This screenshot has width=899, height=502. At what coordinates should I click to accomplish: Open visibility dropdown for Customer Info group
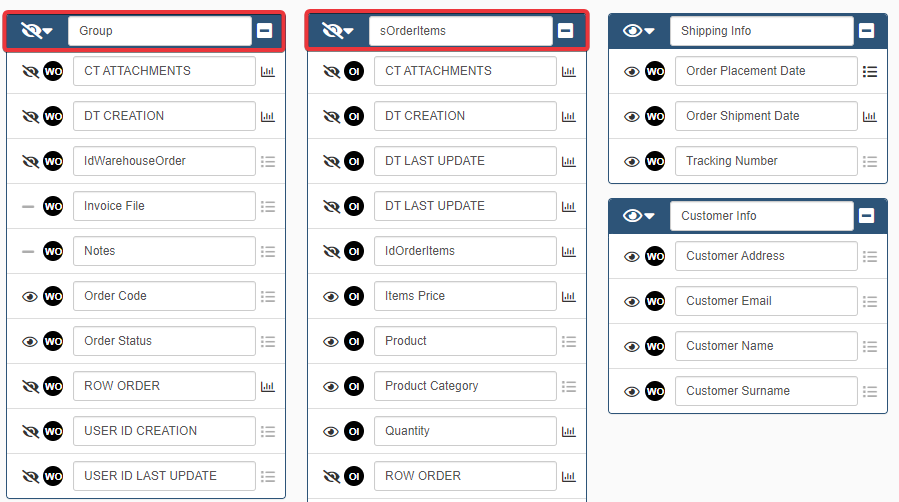638,216
